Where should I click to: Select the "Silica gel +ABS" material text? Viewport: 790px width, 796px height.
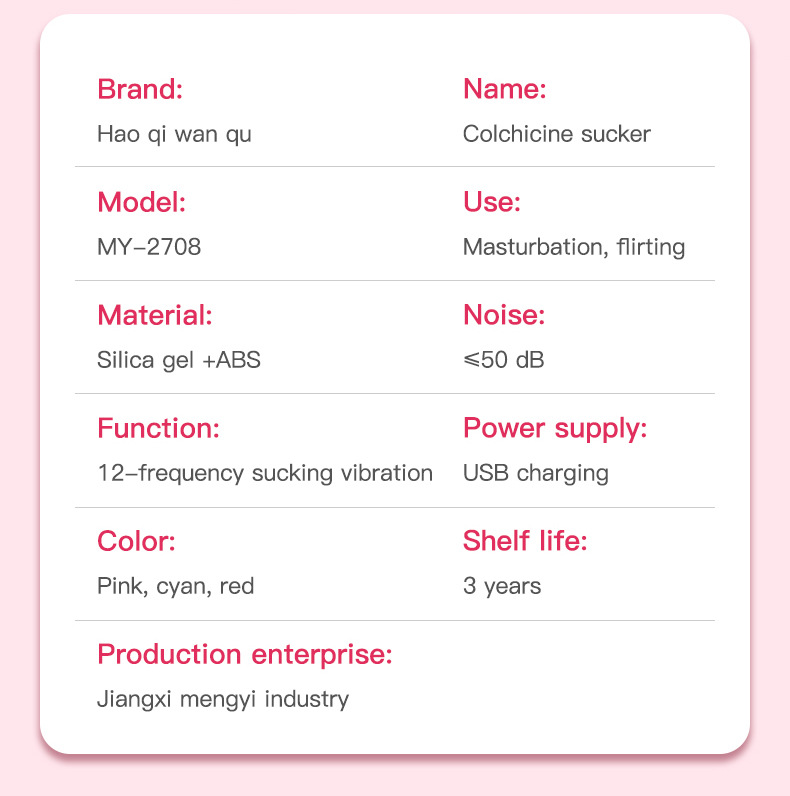(x=179, y=360)
